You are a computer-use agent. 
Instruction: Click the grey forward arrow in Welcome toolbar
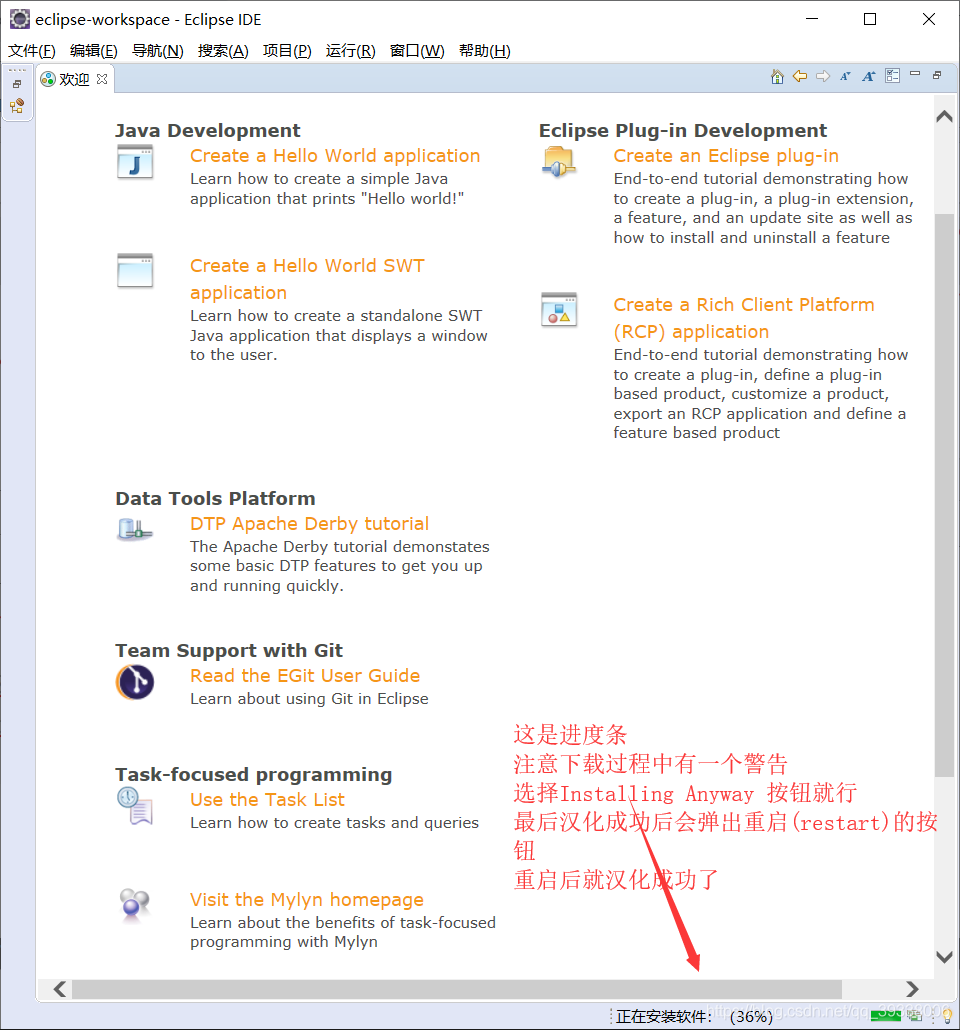[x=823, y=76]
